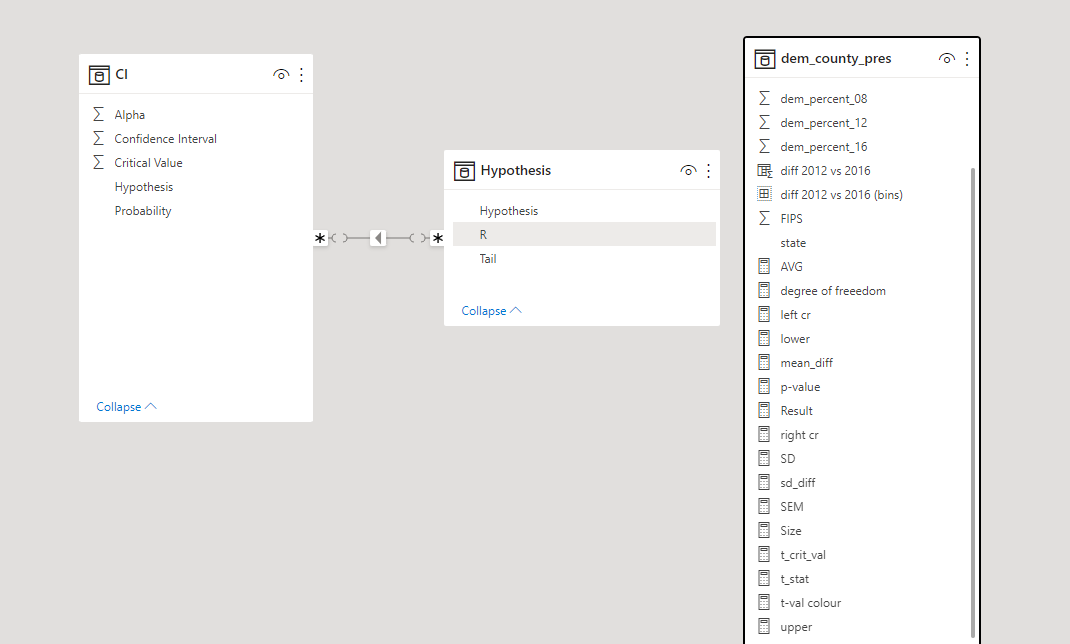Open the more options menu for dem_county_pres
The image size is (1070, 644).
(967, 58)
